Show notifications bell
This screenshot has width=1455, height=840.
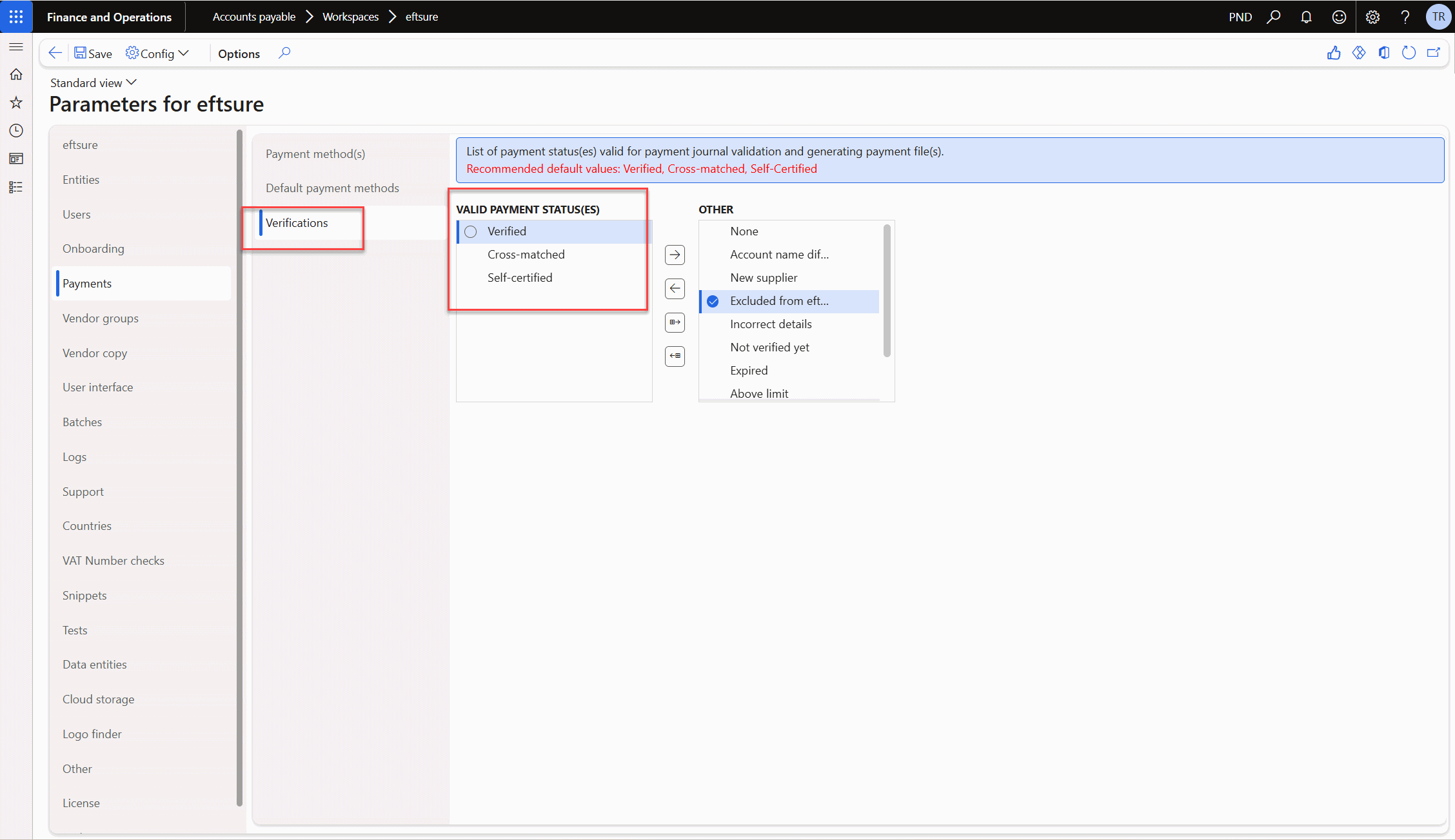pos(1306,17)
